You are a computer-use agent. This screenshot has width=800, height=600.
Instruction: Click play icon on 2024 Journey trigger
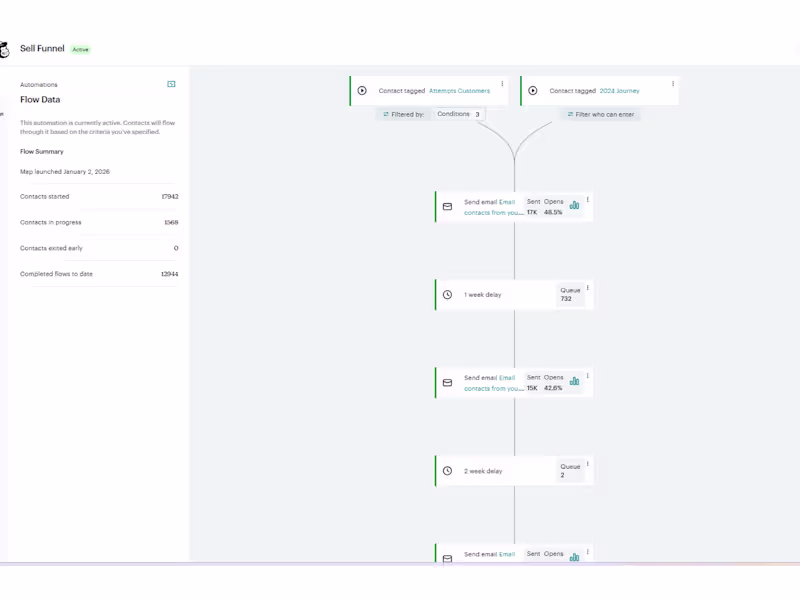pos(533,91)
